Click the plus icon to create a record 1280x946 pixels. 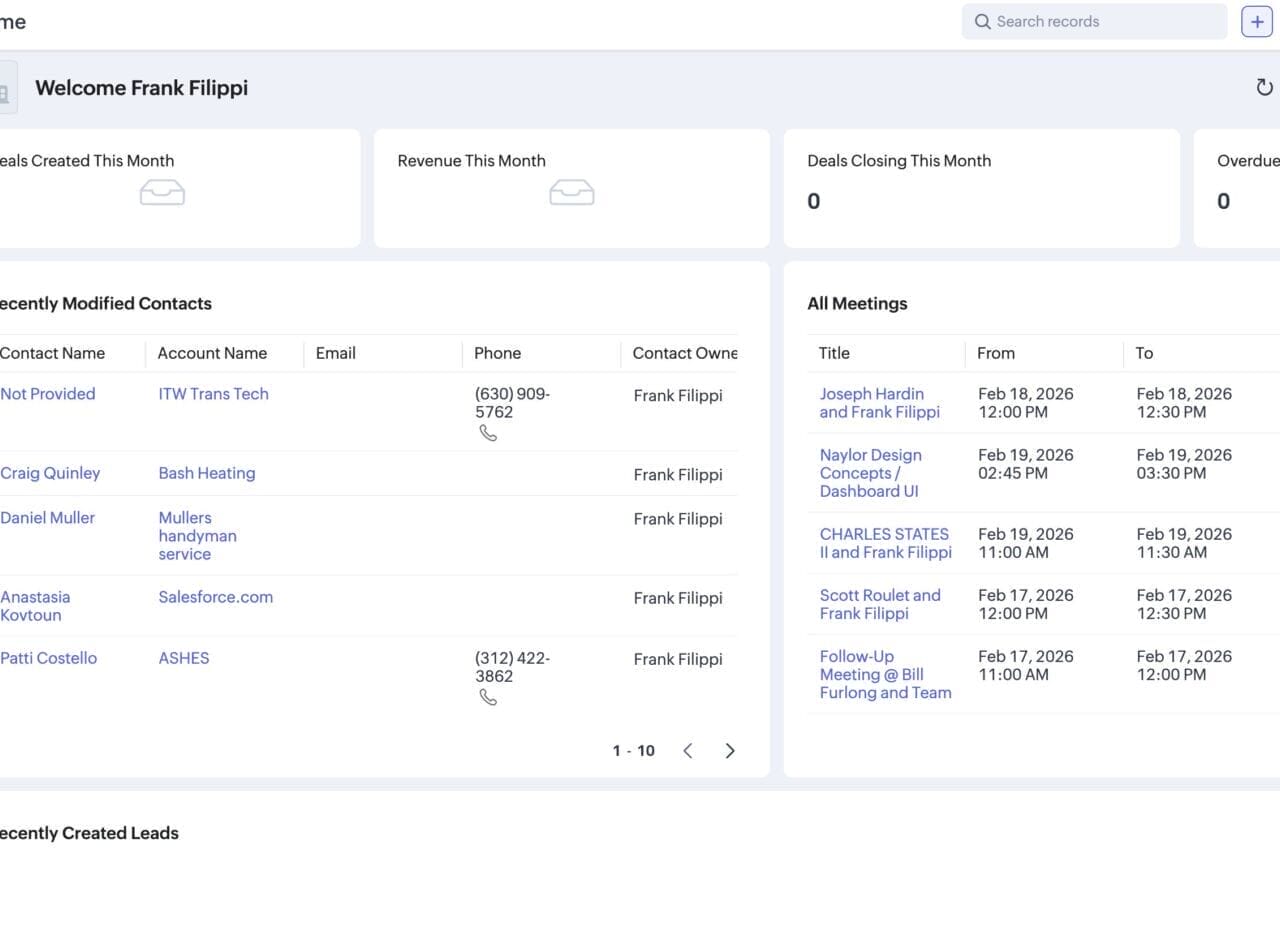(x=1256, y=21)
